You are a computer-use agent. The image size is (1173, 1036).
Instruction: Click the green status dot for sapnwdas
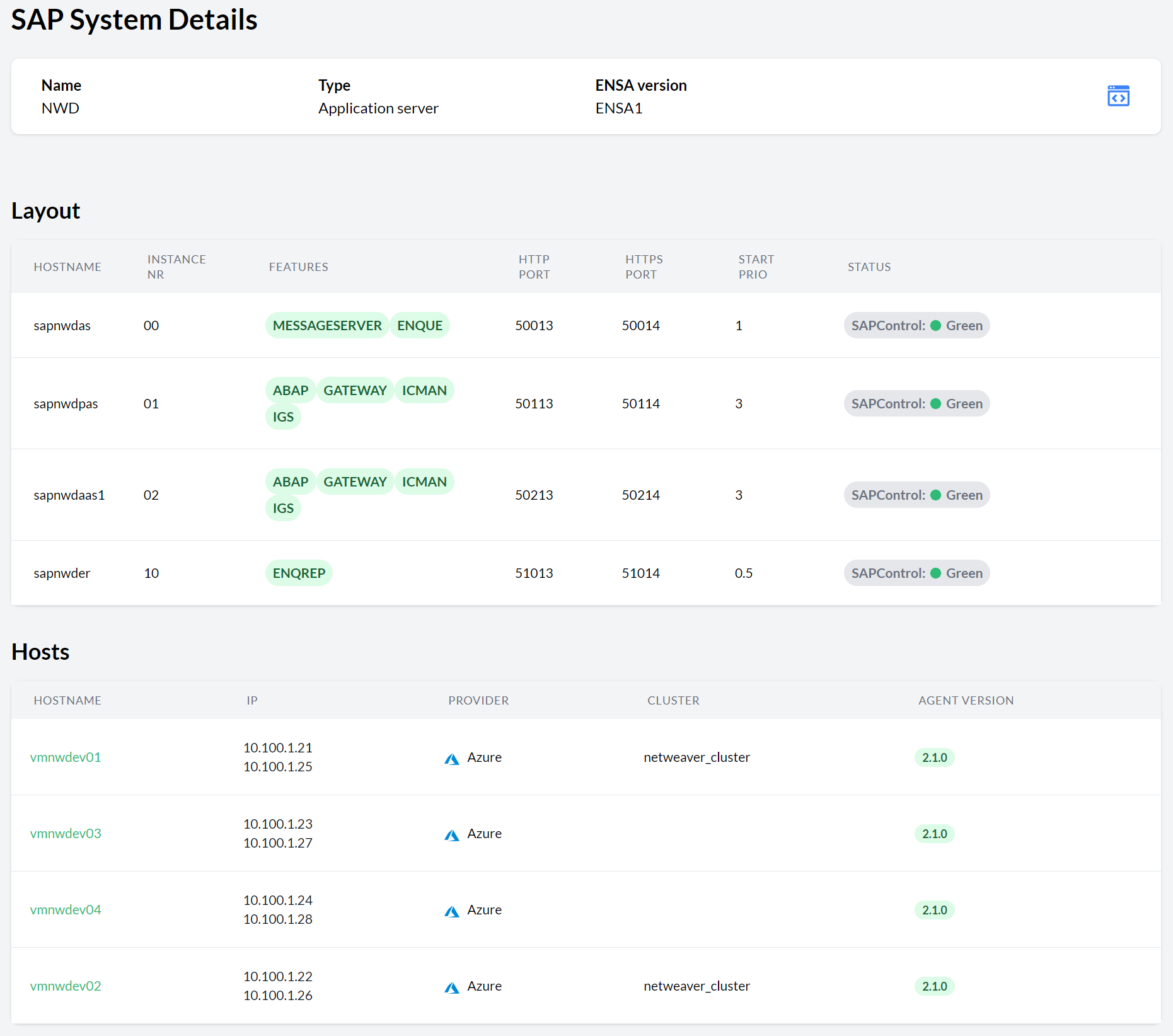[935, 326]
